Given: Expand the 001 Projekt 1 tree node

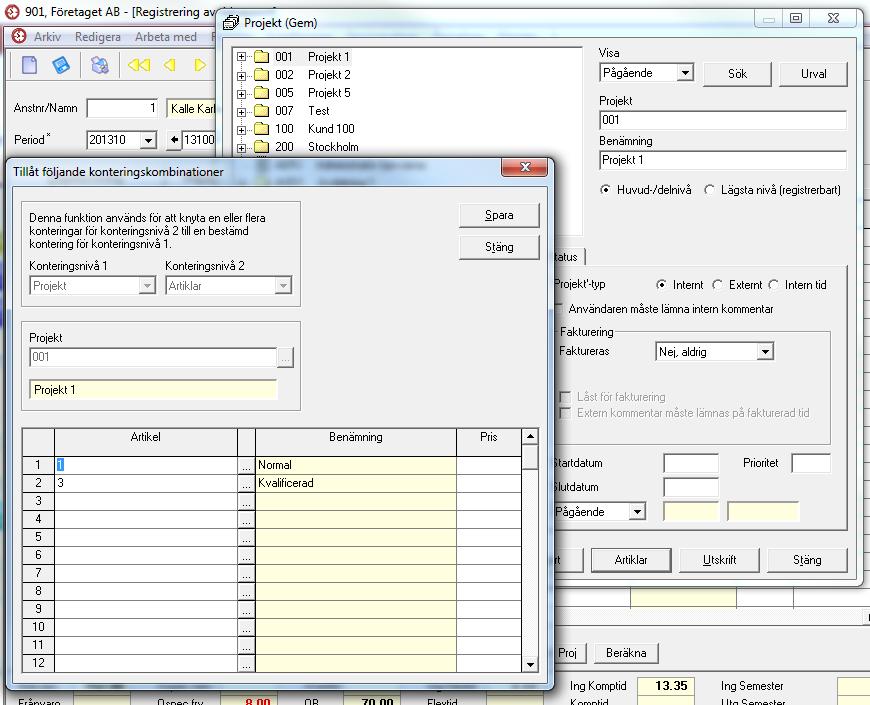Looking at the screenshot, I should (241, 57).
